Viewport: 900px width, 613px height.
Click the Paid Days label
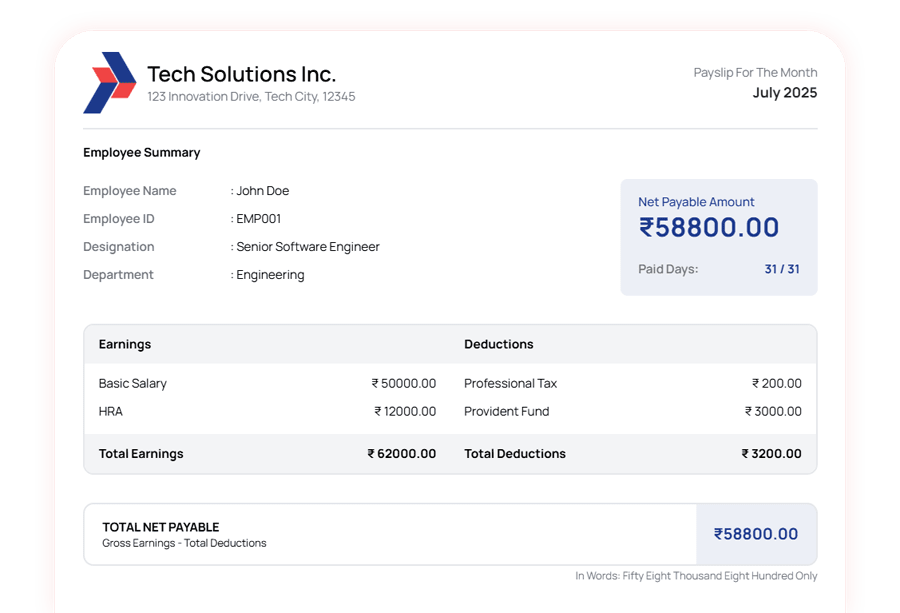pos(668,269)
